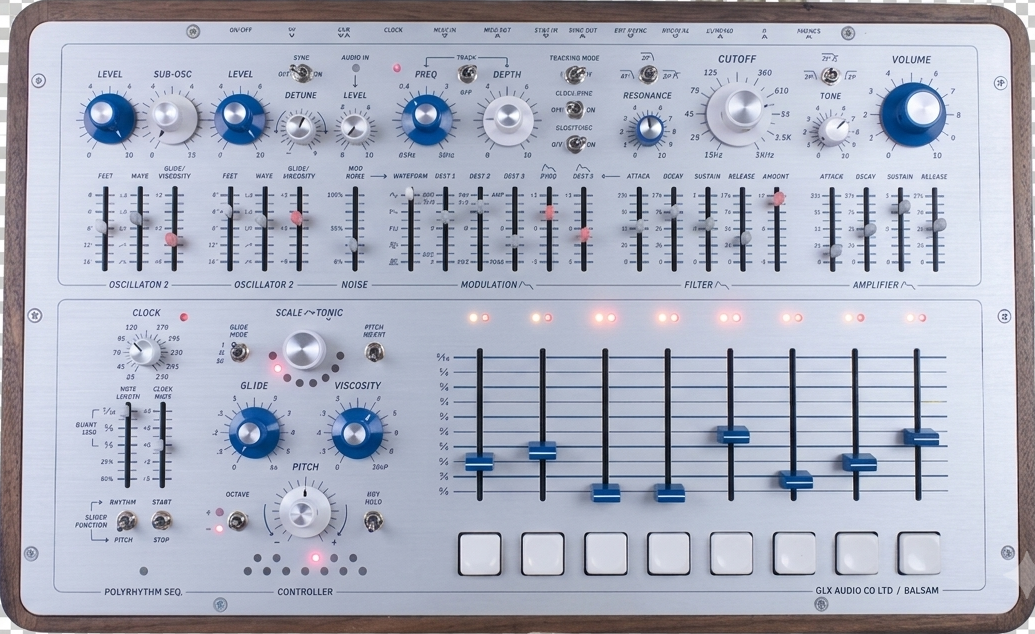Tap the sixth white step button

click(x=794, y=553)
